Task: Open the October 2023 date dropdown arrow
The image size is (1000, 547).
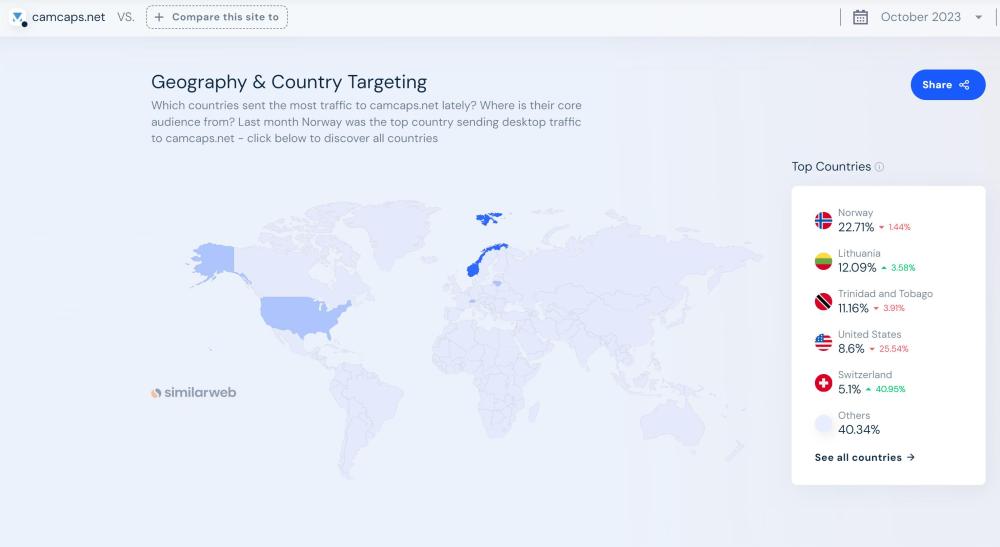Action: tap(978, 17)
